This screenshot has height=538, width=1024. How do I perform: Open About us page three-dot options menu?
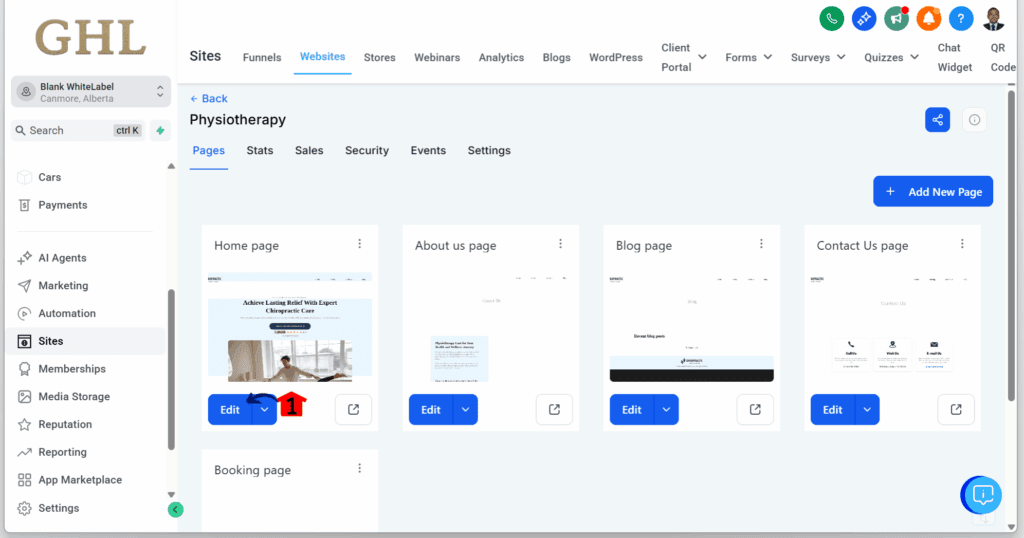pyautogui.click(x=560, y=244)
